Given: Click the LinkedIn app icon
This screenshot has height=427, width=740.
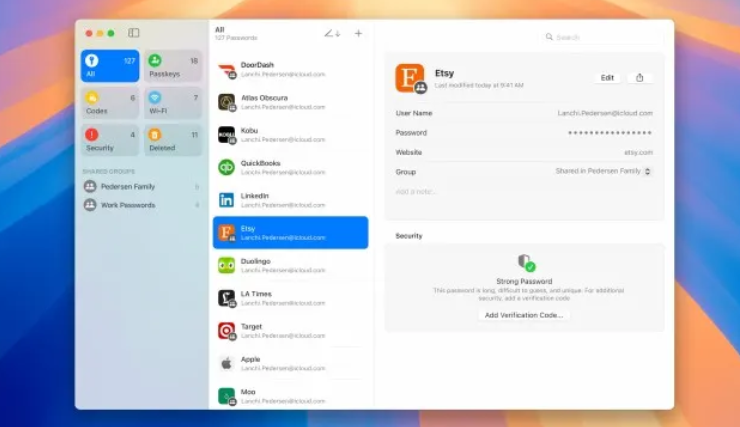Looking at the screenshot, I should (x=227, y=200).
